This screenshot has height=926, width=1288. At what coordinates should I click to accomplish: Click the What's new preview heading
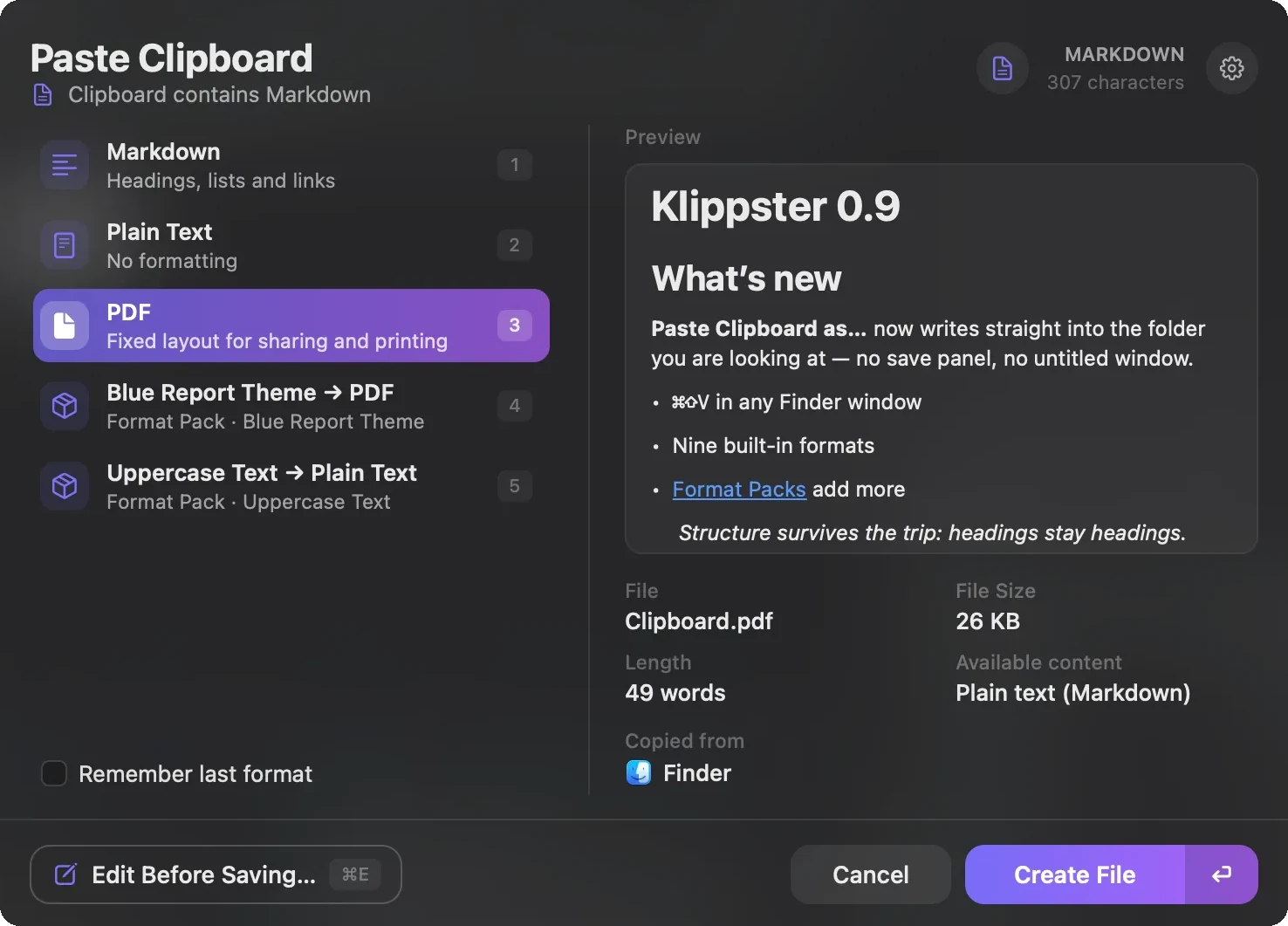tap(747, 278)
